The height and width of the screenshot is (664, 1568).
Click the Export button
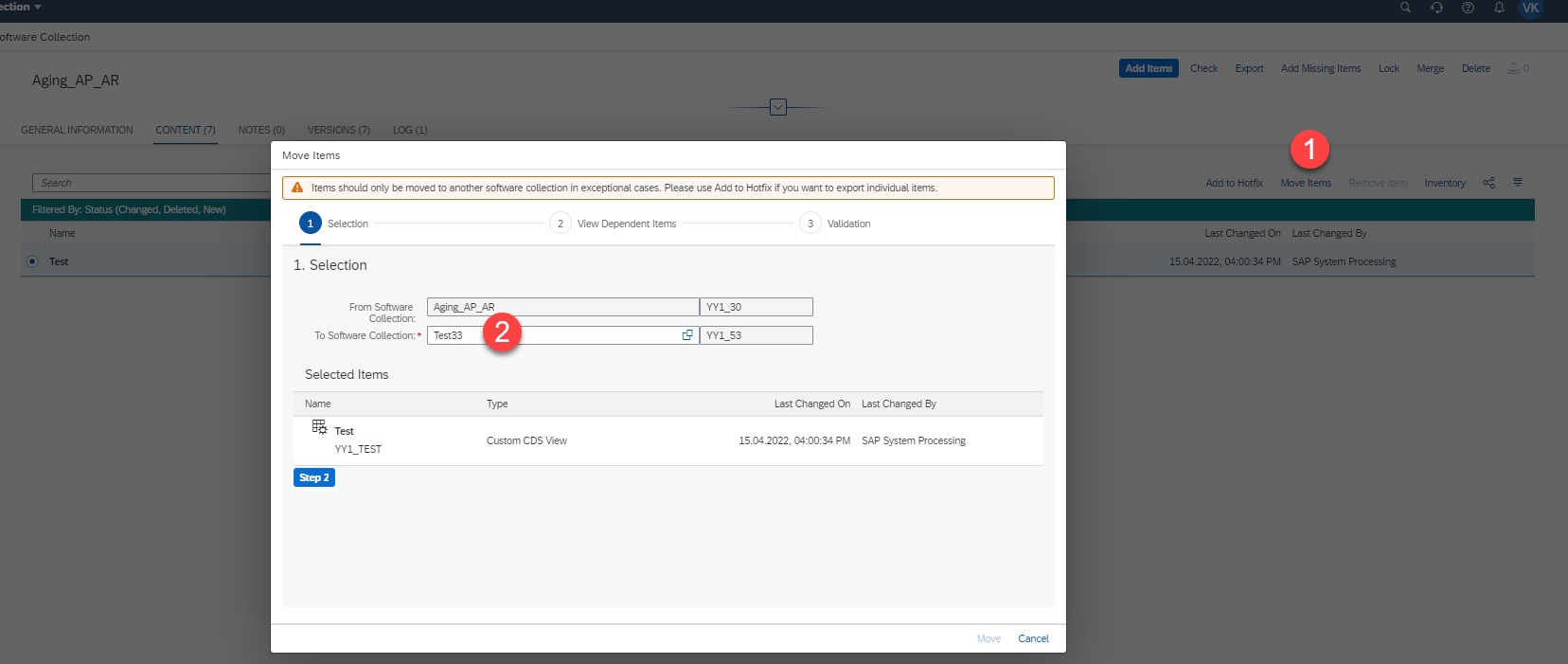(x=1249, y=68)
